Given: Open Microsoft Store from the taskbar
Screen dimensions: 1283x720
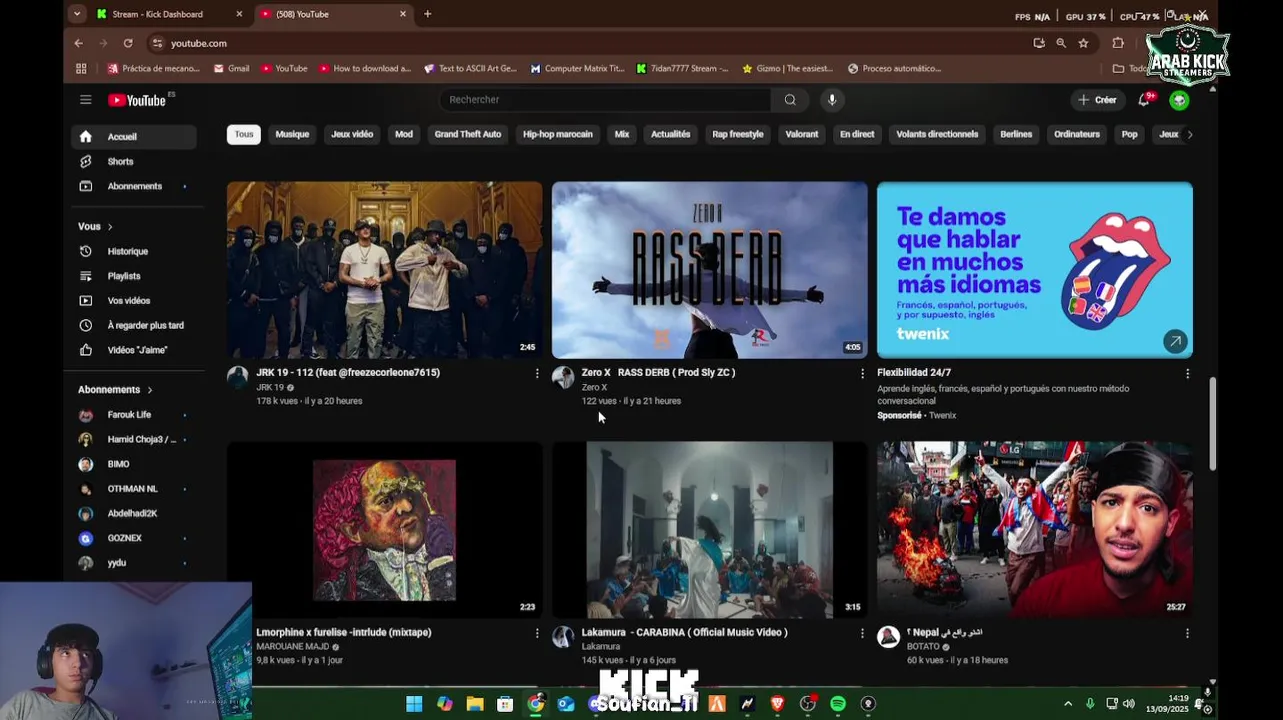Looking at the screenshot, I should point(505,704).
